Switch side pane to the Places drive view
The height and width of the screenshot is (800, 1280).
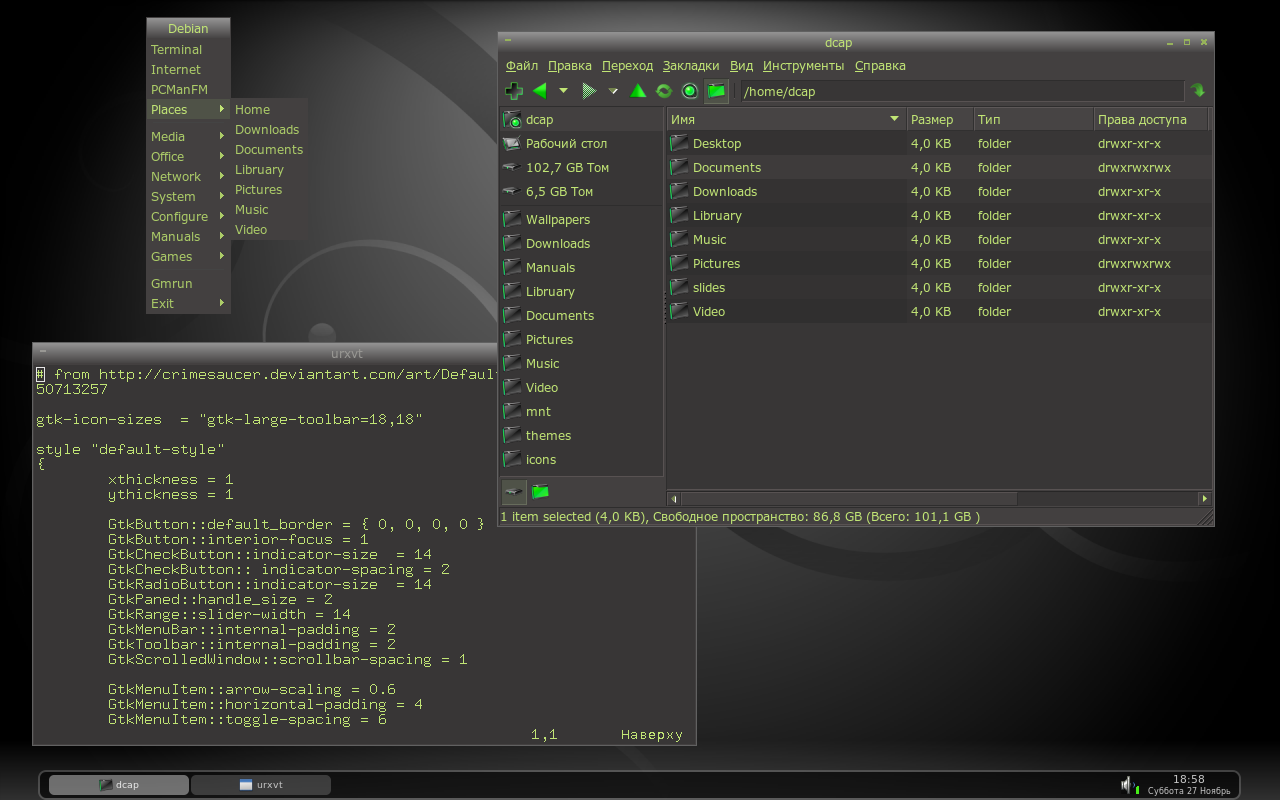coord(514,491)
